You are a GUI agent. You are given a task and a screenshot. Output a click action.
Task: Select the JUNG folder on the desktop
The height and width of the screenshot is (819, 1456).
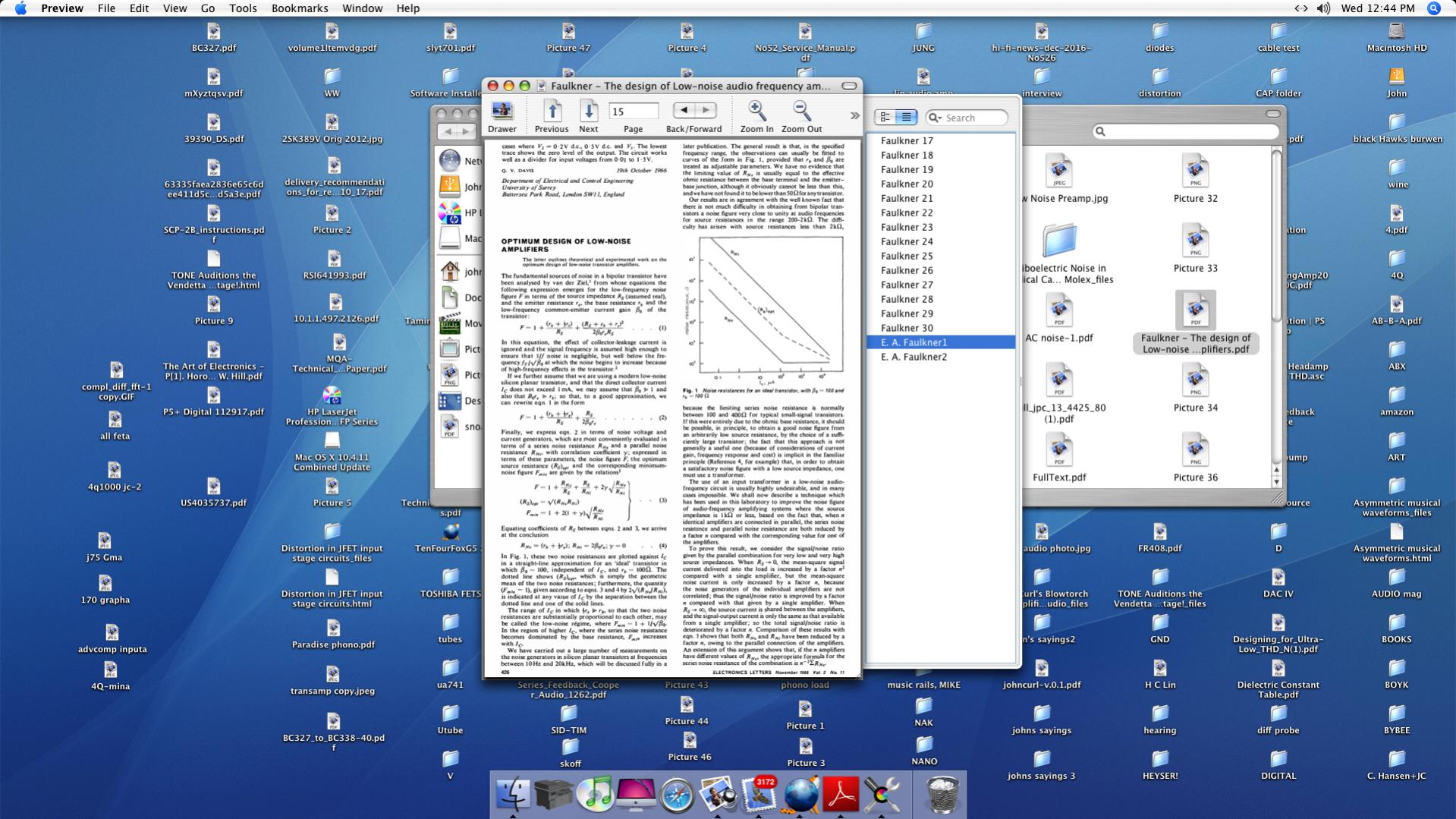pyautogui.click(x=923, y=36)
